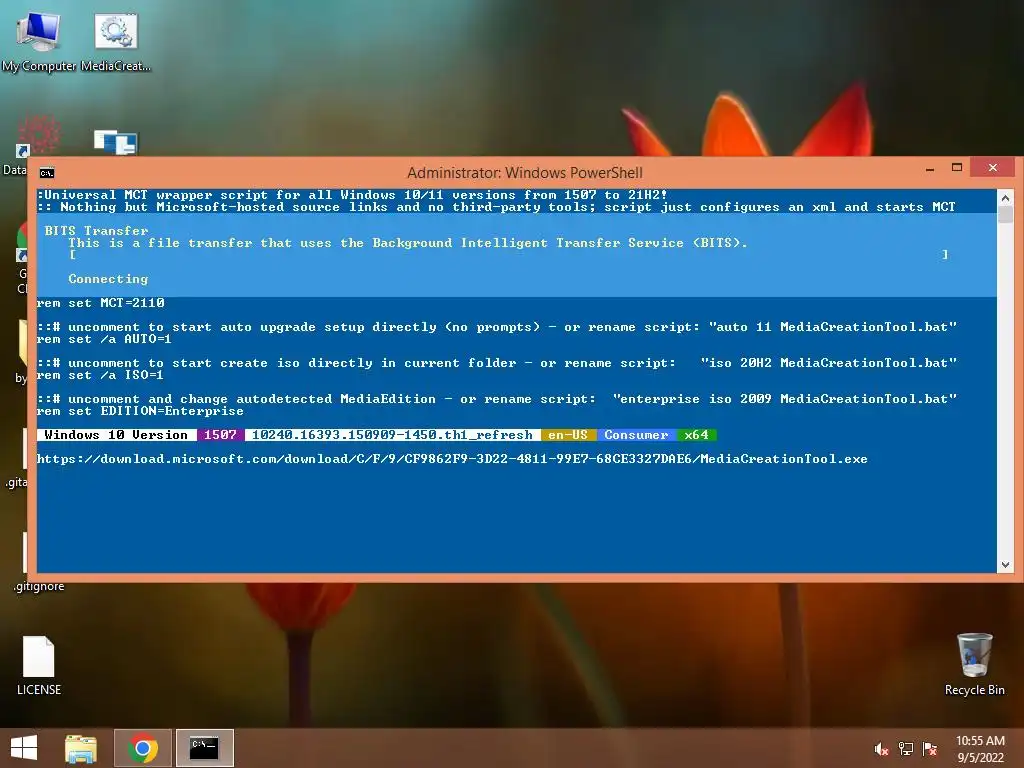Click the Windows 10 Version label
Image resolution: width=1024 pixels, height=768 pixels.
(x=116, y=435)
